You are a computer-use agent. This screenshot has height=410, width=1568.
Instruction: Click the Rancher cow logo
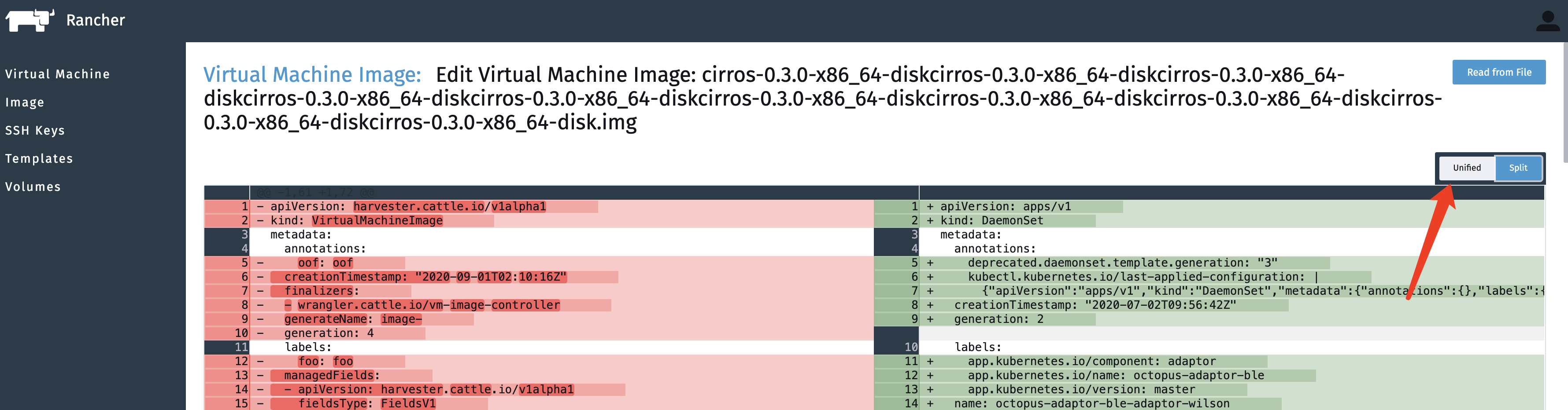(x=30, y=20)
